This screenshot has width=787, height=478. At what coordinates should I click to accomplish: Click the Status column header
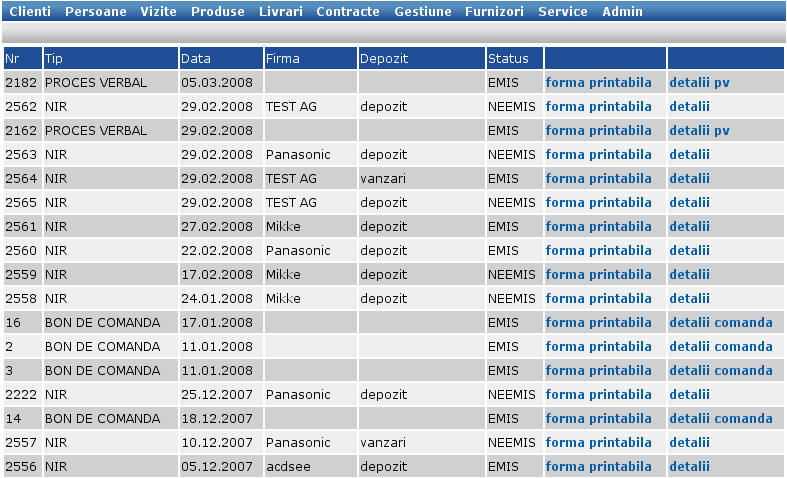[x=508, y=59]
